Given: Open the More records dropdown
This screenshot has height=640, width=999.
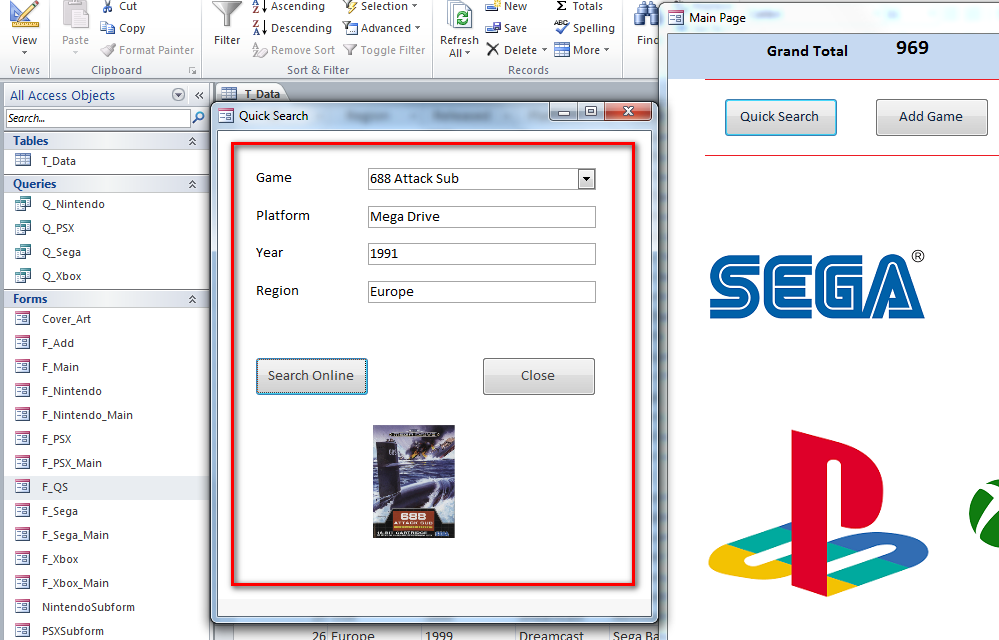Looking at the screenshot, I should point(582,50).
